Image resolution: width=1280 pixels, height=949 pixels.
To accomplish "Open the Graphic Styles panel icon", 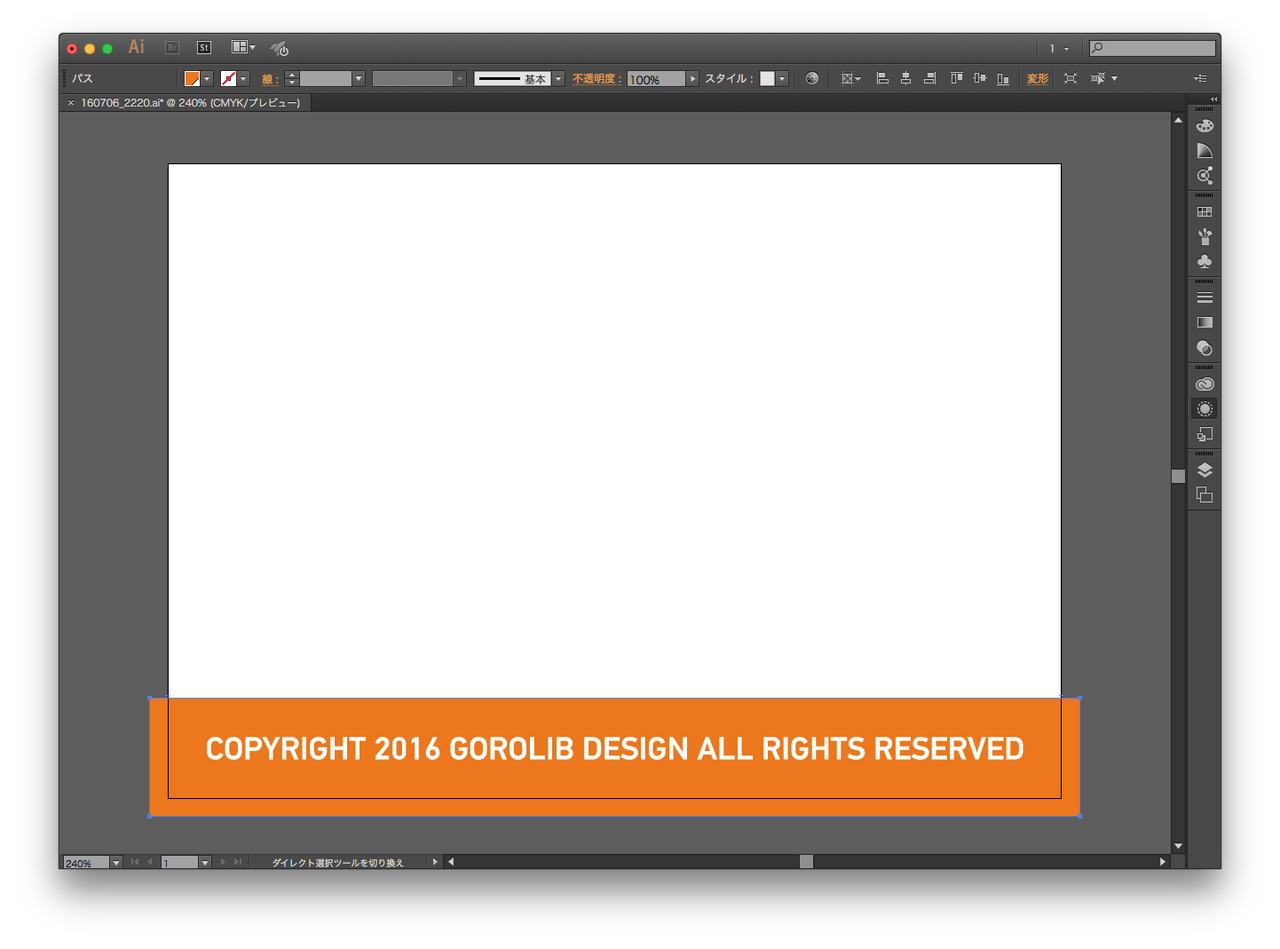I will pyautogui.click(x=1204, y=434).
